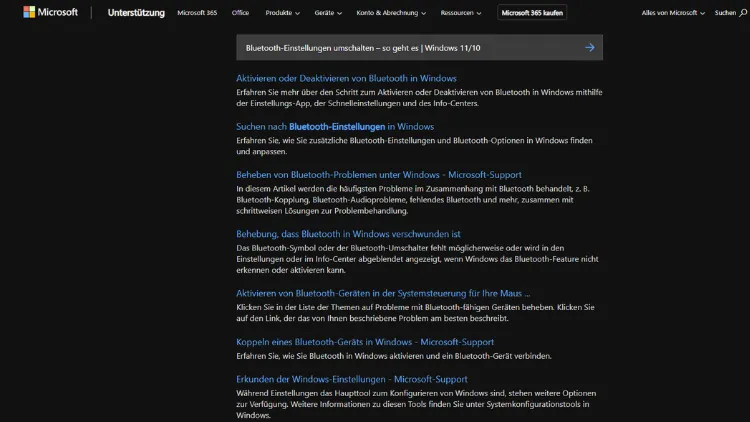Open Erkunden der Windows-Einstellungen link
The image size is (750, 422).
[x=352, y=379]
